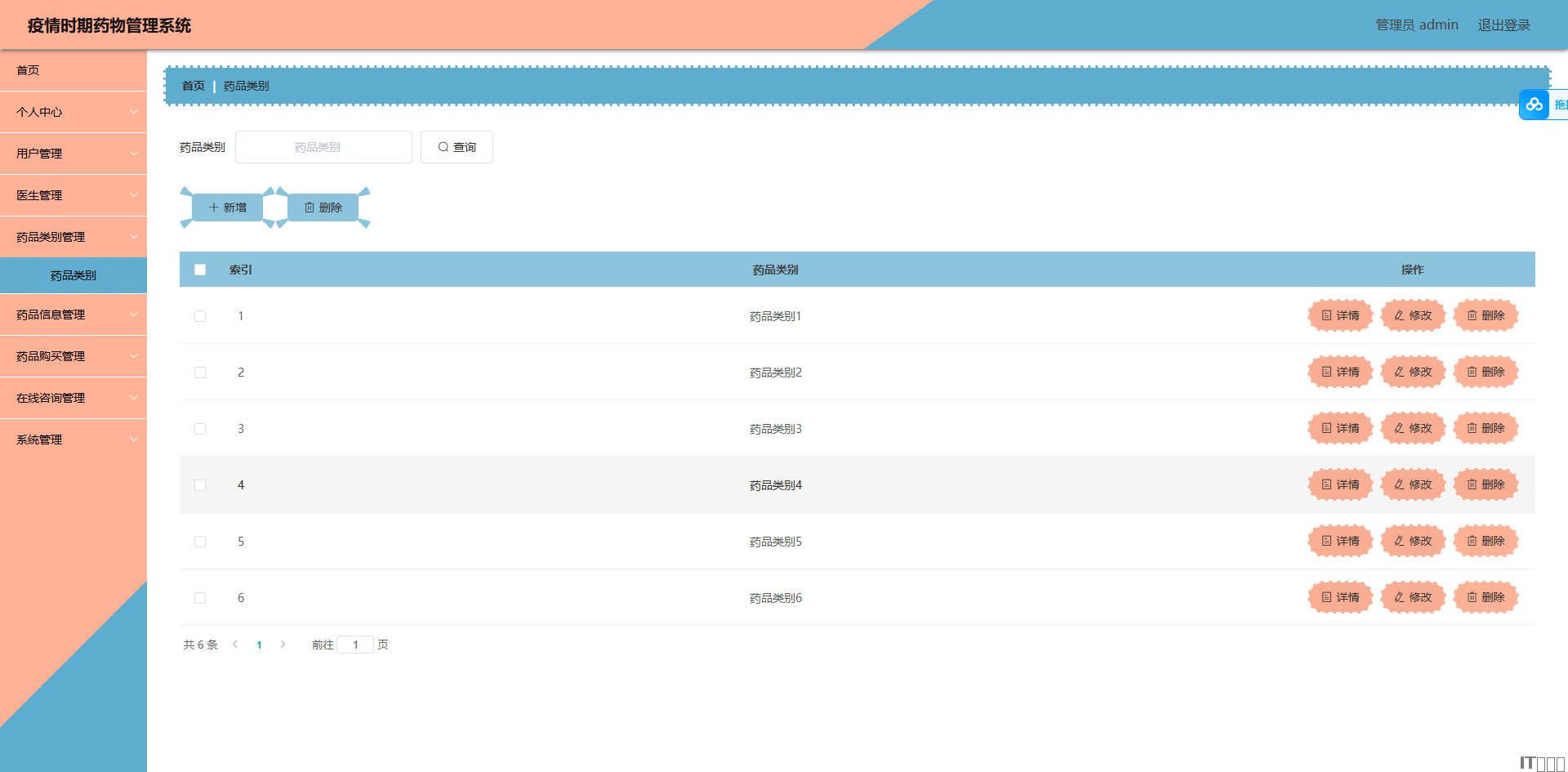Check the row 1 checkbox

(200, 316)
